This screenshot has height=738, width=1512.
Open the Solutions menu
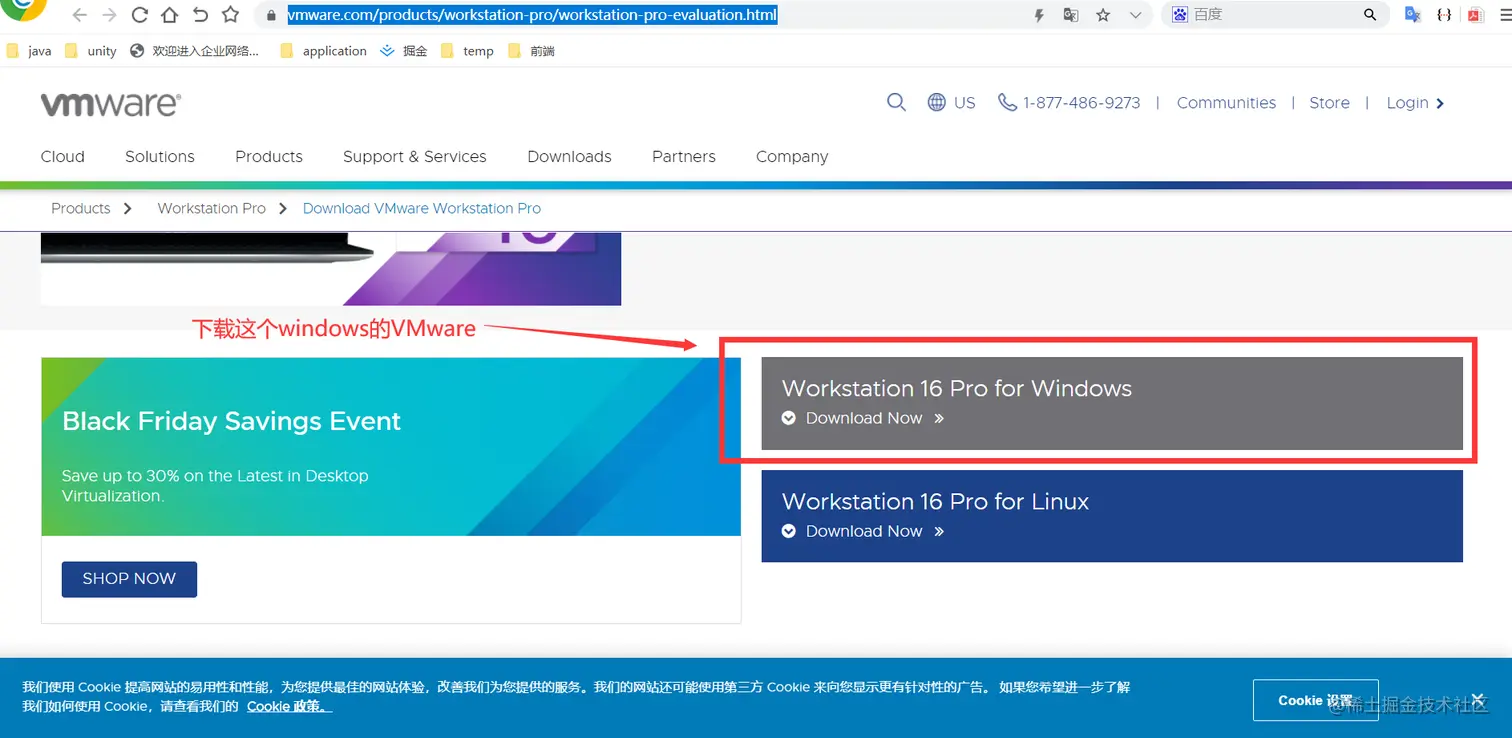(160, 157)
